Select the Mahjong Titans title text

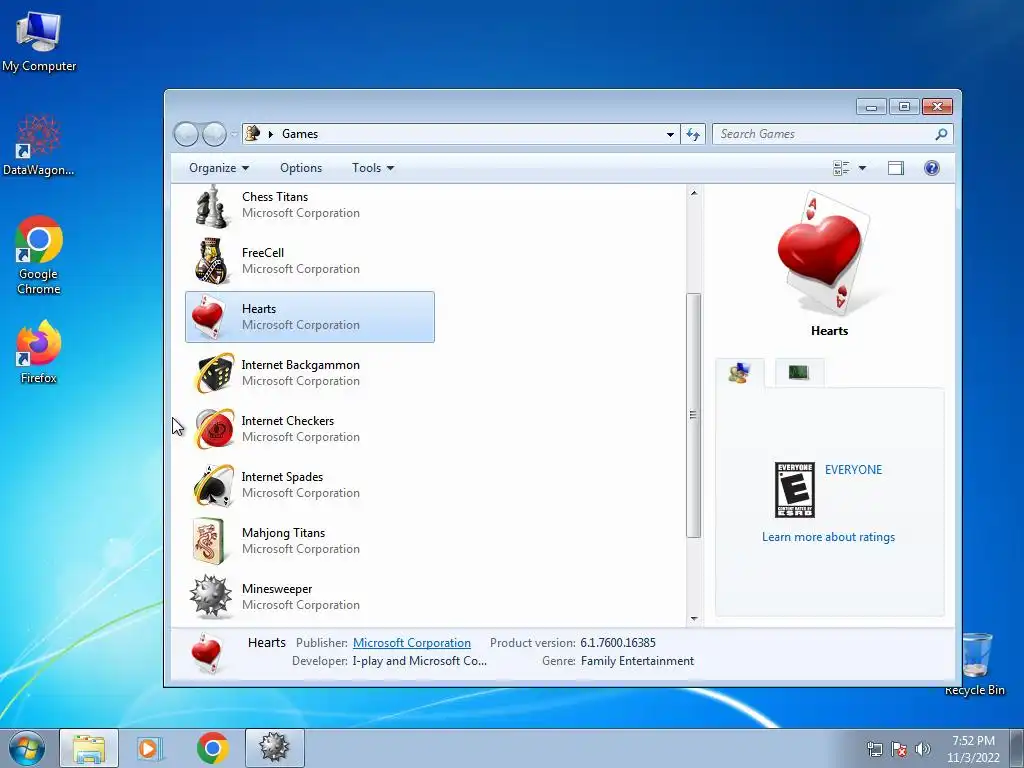[283, 533]
